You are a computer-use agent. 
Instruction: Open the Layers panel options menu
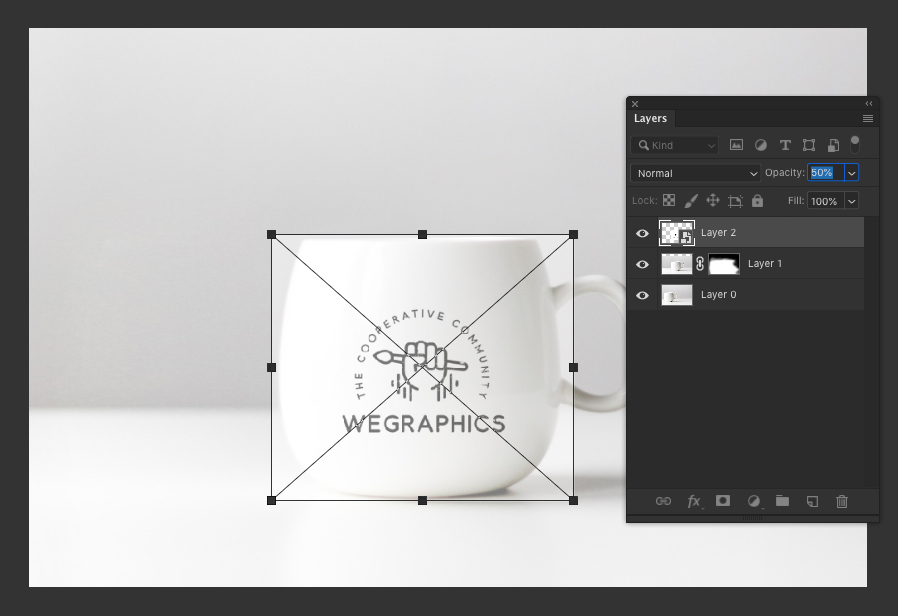(x=868, y=119)
